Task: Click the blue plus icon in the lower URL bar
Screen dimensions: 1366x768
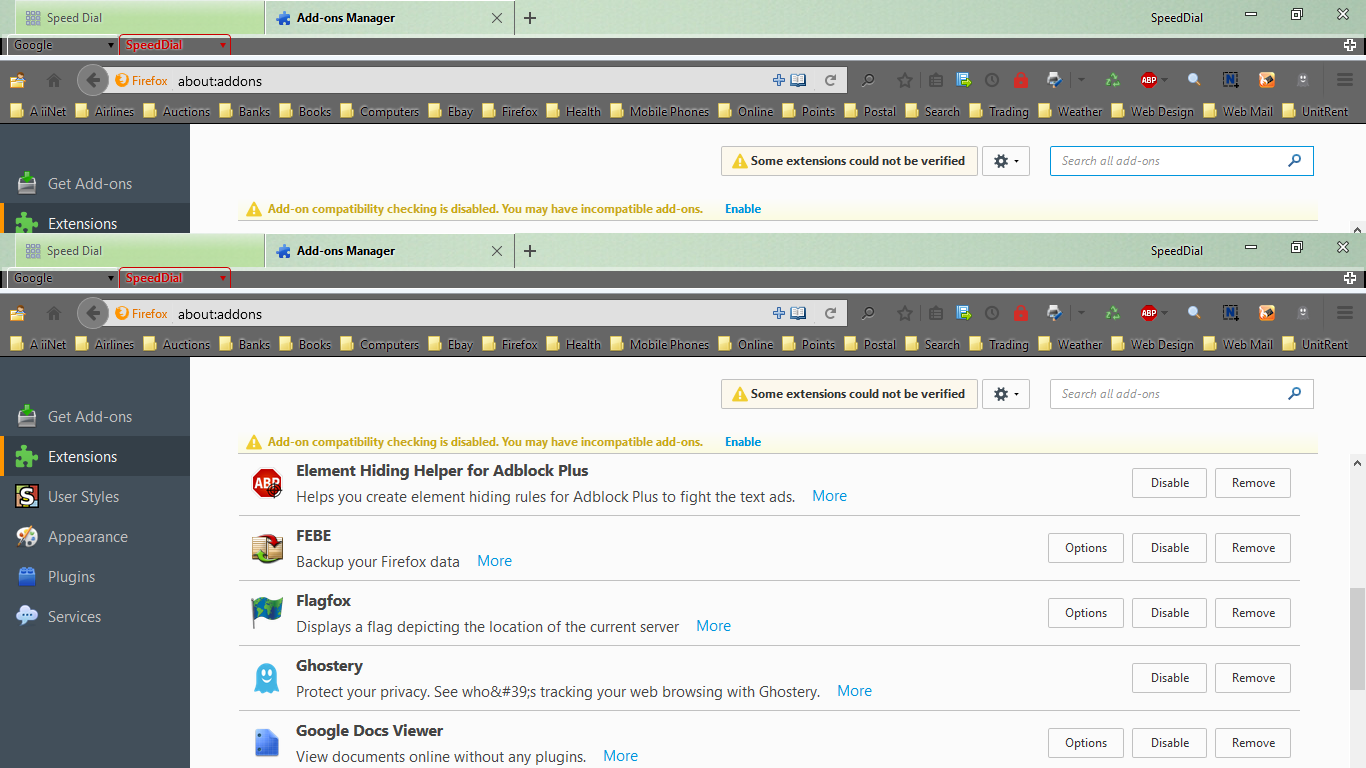Action: (779, 313)
